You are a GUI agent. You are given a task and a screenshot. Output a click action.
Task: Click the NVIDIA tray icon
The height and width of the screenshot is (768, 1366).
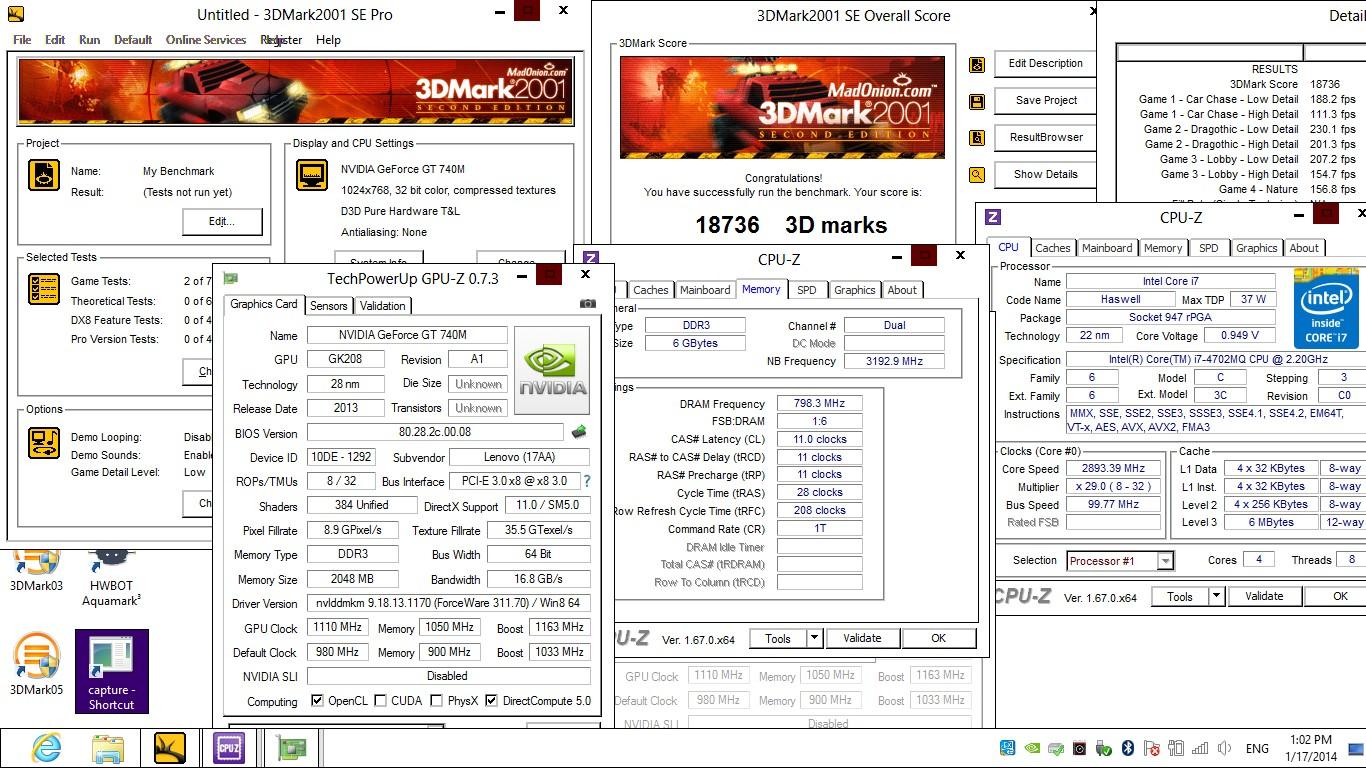pyautogui.click(x=1033, y=748)
